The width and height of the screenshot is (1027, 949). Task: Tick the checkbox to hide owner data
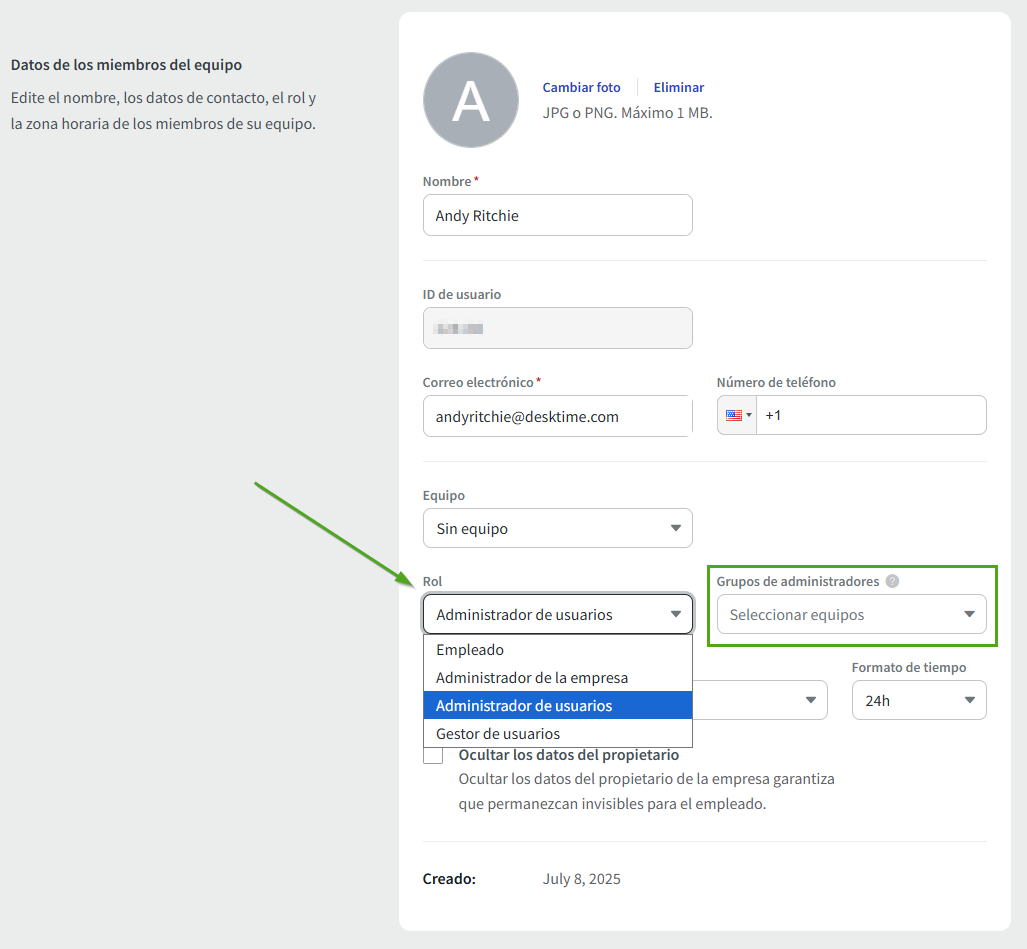[433, 755]
